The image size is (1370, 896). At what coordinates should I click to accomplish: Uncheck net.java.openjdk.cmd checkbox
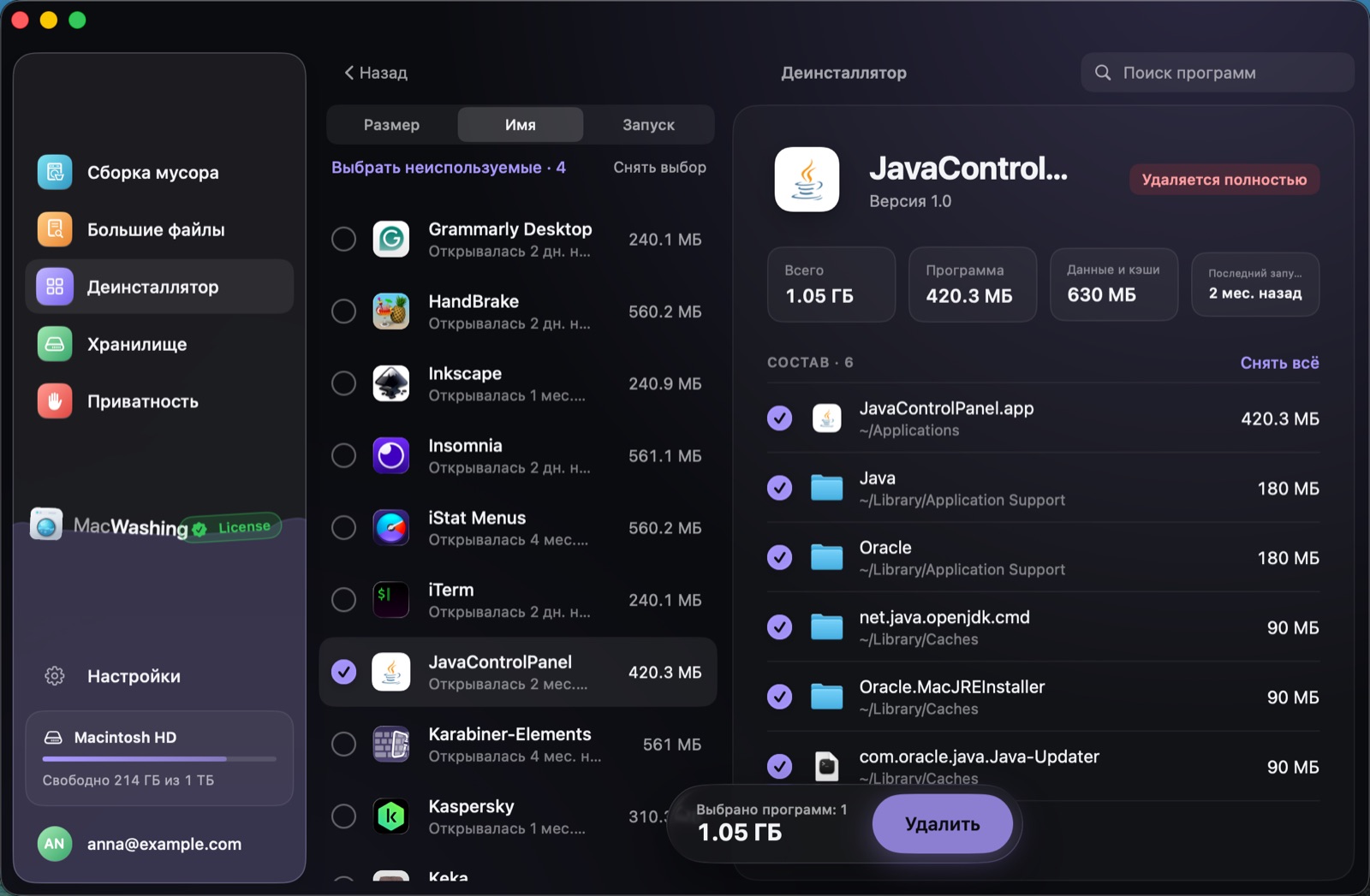coord(779,627)
